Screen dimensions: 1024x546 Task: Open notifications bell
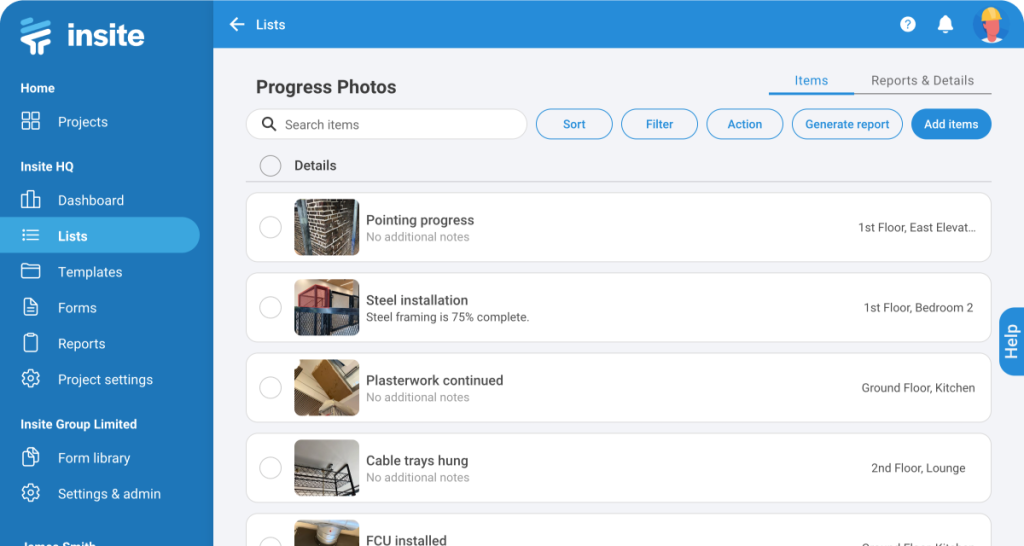tap(945, 24)
